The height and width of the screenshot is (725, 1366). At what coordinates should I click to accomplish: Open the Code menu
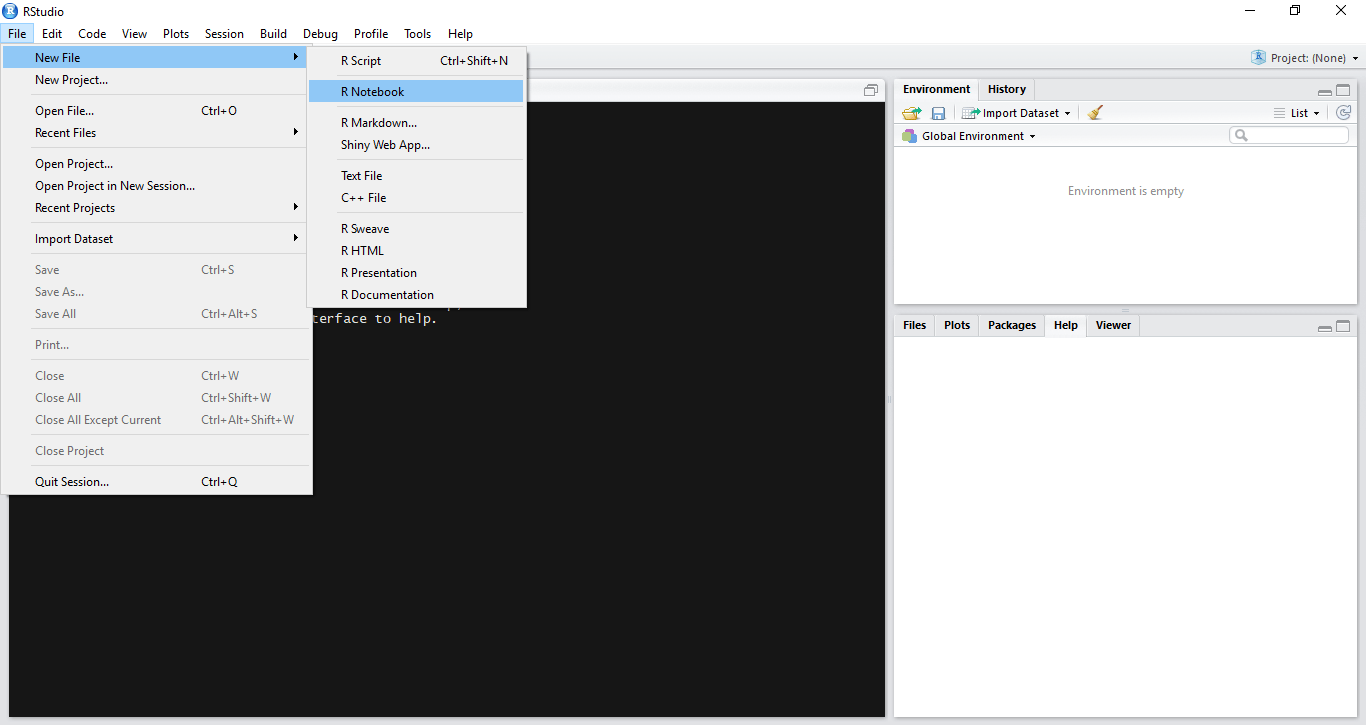(92, 34)
